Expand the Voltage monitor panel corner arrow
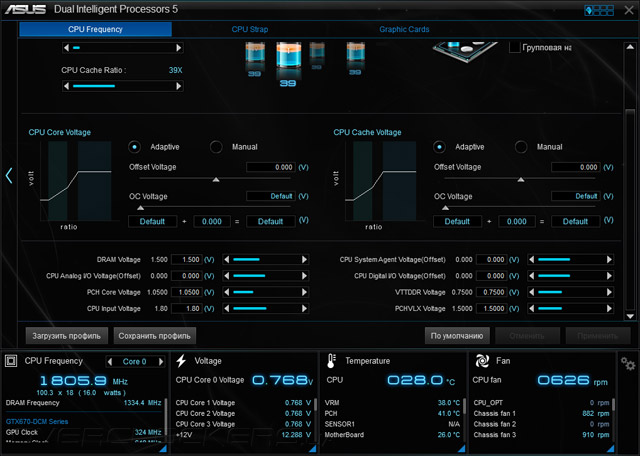Image resolution: width=640 pixels, height=456 pixels. [x=312, y=449]
